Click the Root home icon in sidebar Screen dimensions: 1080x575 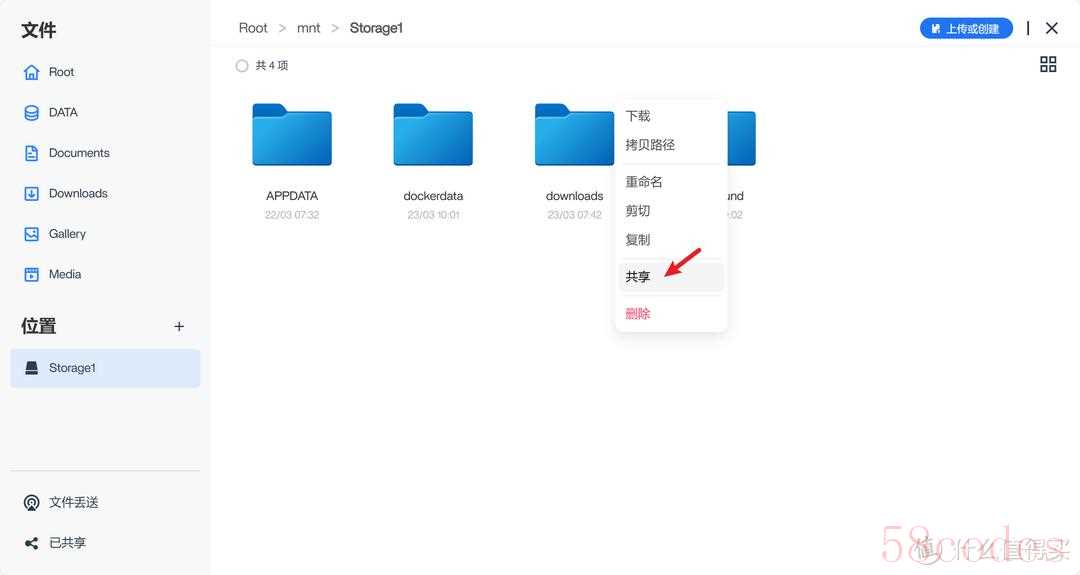pyautogui.click(x=32, y=72)
